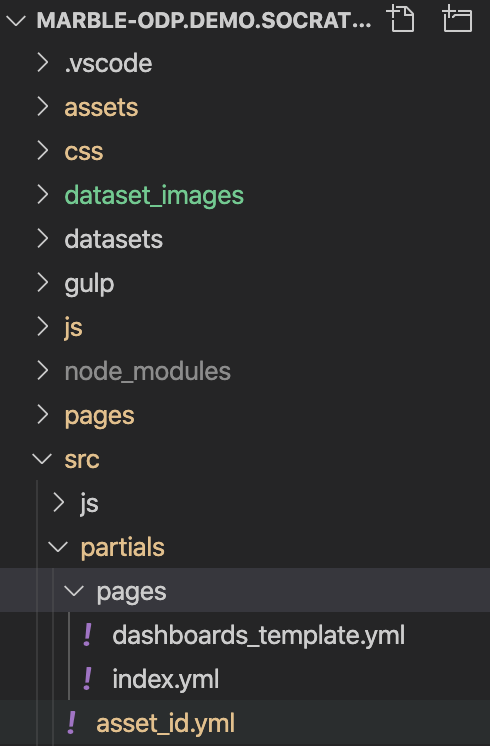490x746 pixels.
Task: Expand the .vscode folder chevron
Action: tap(43, 63)
